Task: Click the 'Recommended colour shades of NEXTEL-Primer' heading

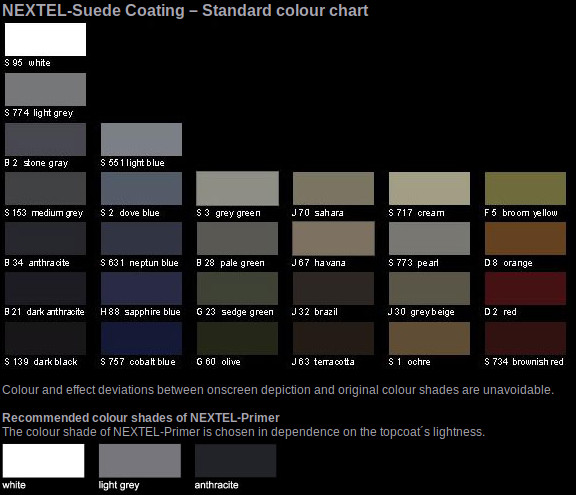Action: (141, 418)
